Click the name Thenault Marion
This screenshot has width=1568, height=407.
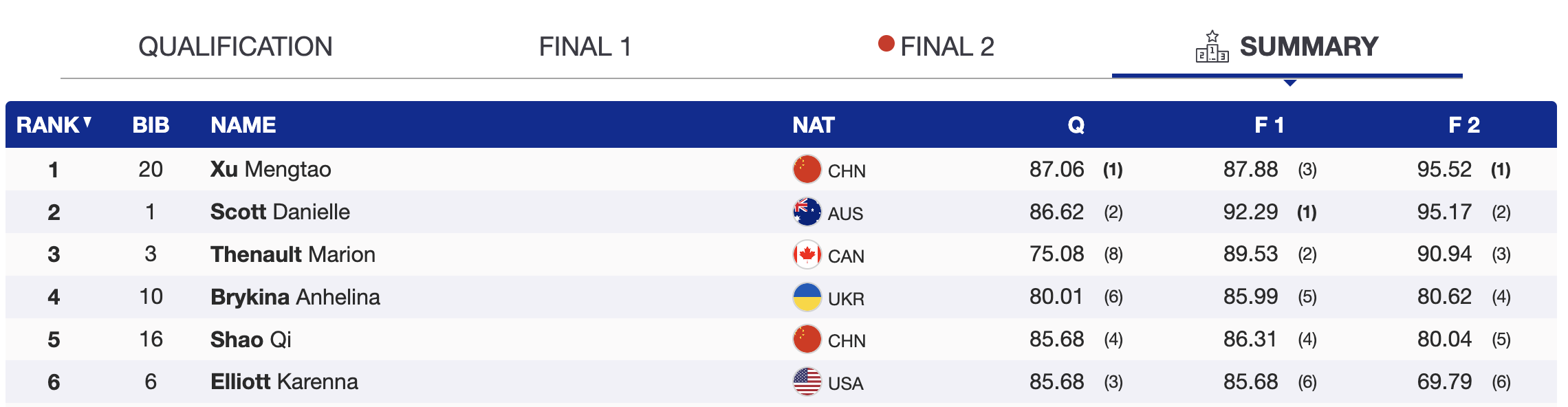click(292, 254)
